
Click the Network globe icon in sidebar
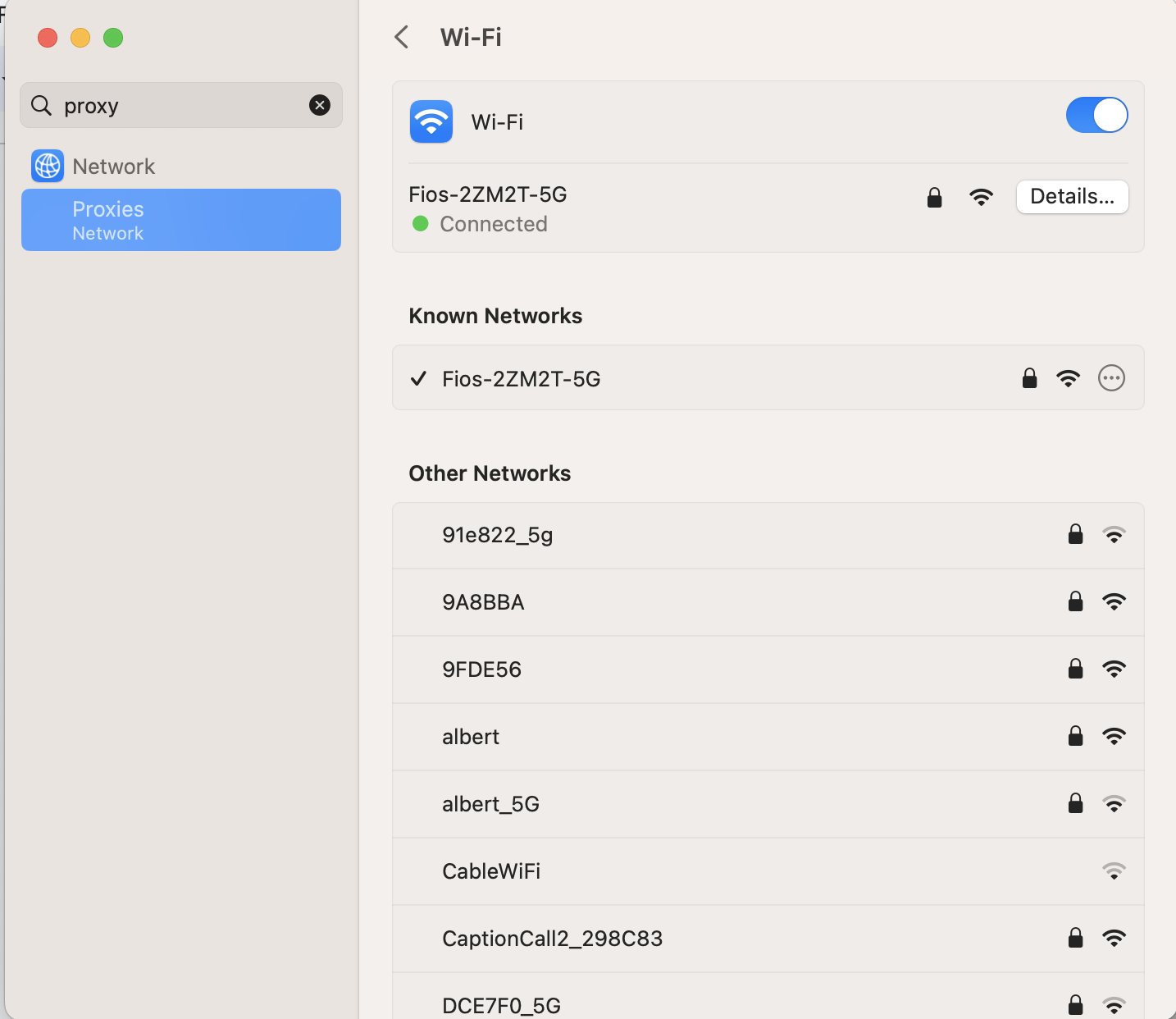click(x=48, y=166)
